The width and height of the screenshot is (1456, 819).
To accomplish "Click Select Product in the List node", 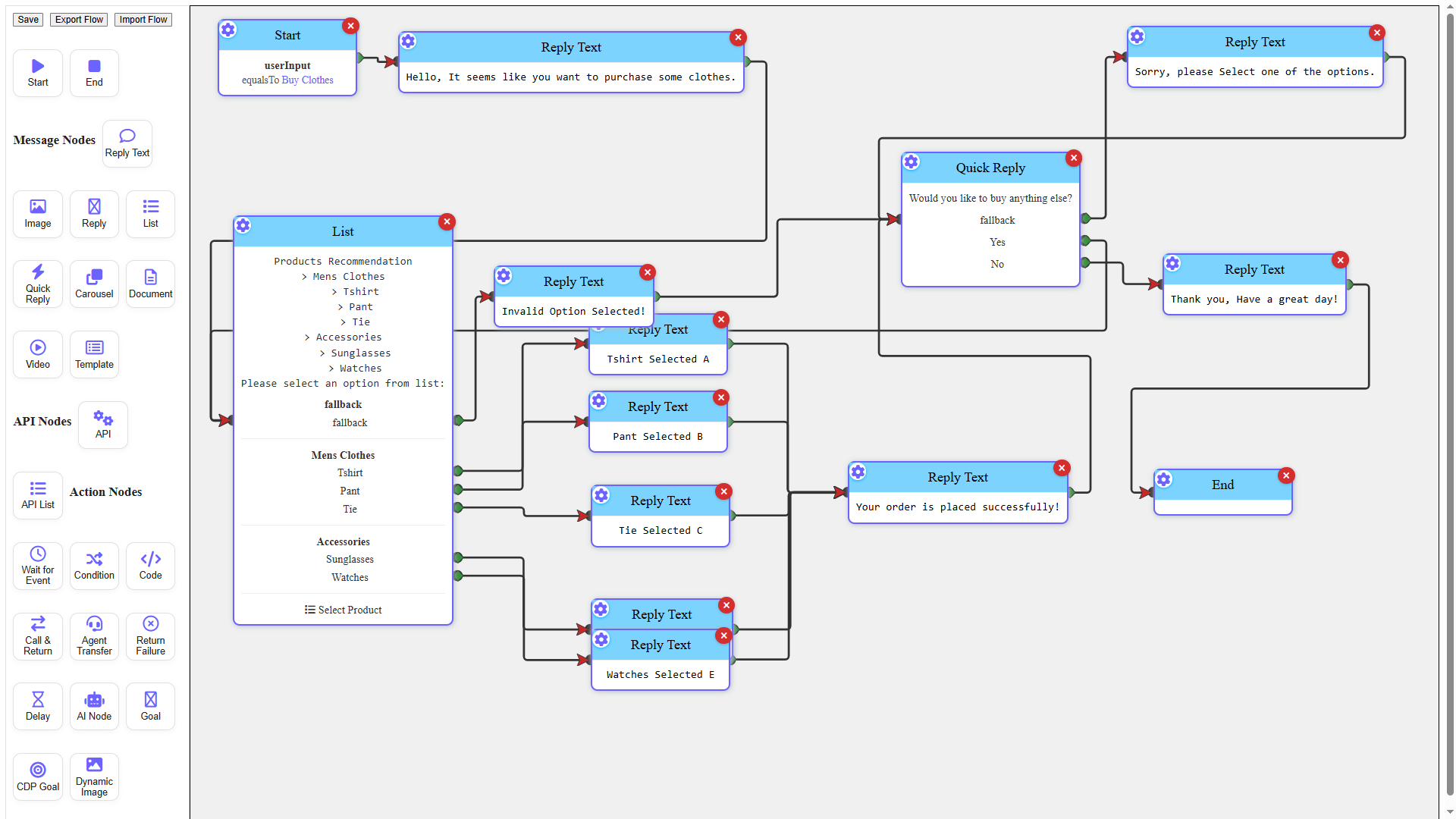I will coord(343,609).
